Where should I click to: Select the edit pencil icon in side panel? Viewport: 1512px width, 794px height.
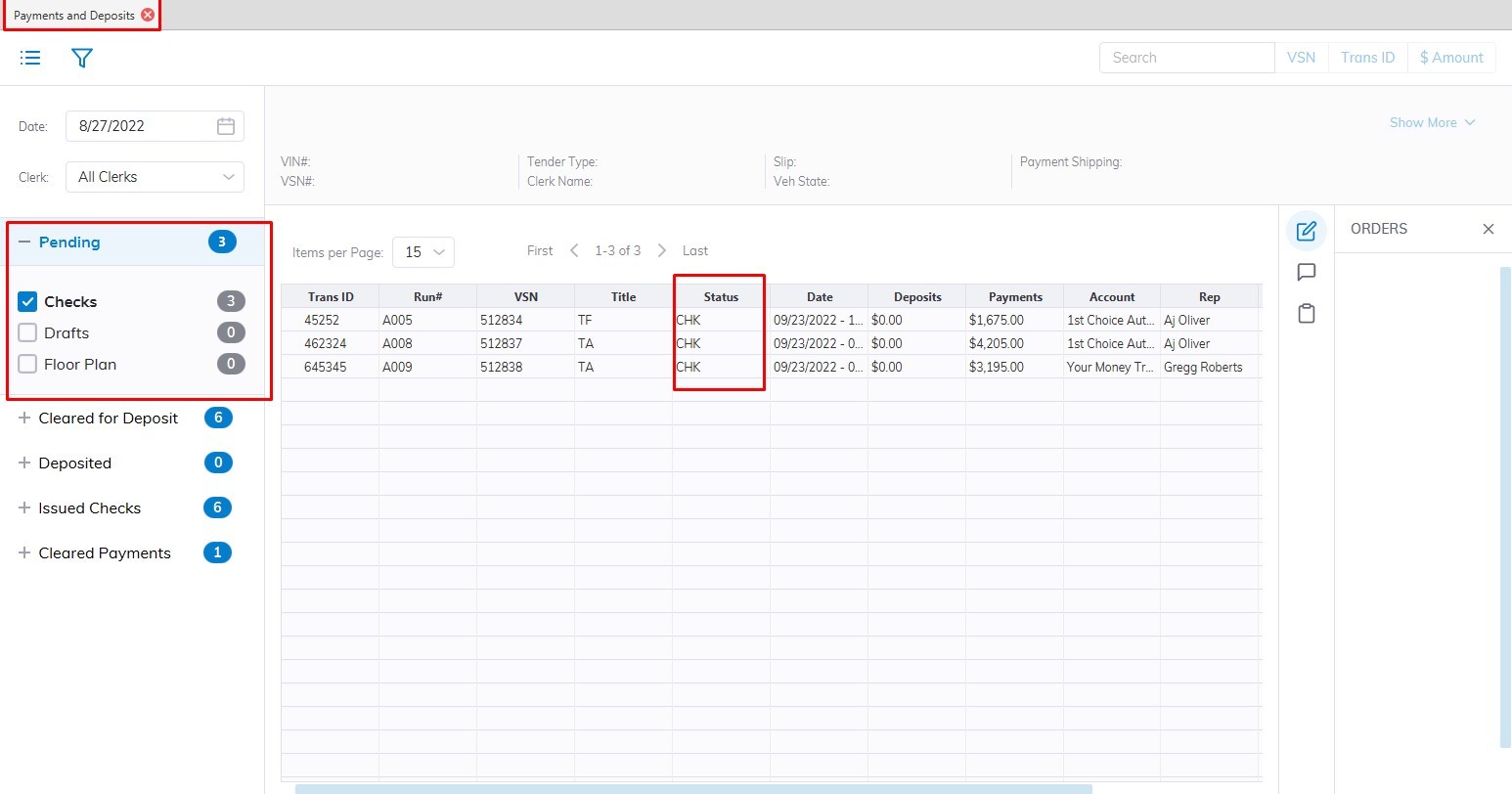[x=1306, y=231]
